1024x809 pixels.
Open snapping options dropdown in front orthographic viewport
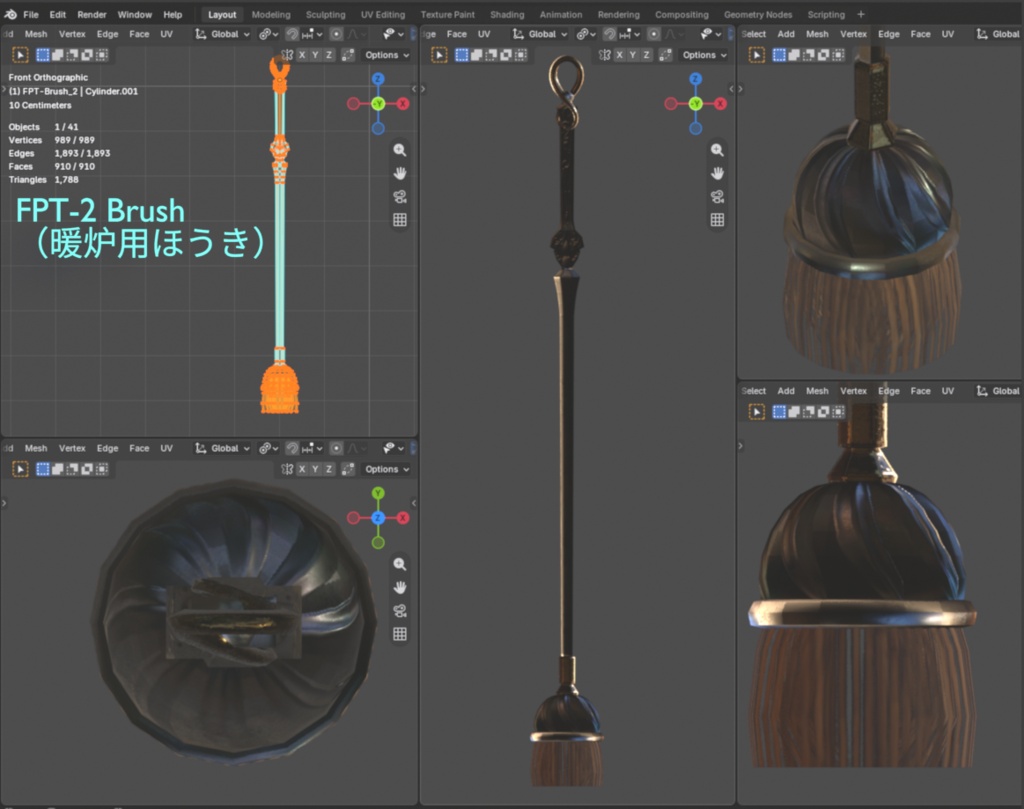(313, 34)
